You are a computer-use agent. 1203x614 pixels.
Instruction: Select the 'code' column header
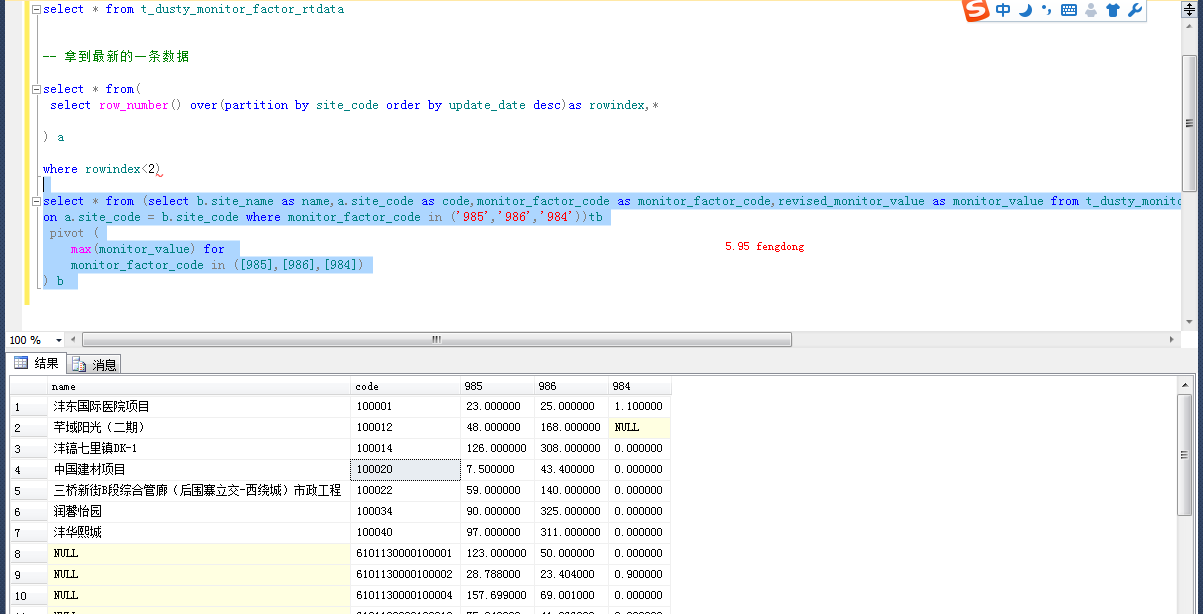pyautogui.click(x=406, y=386)
